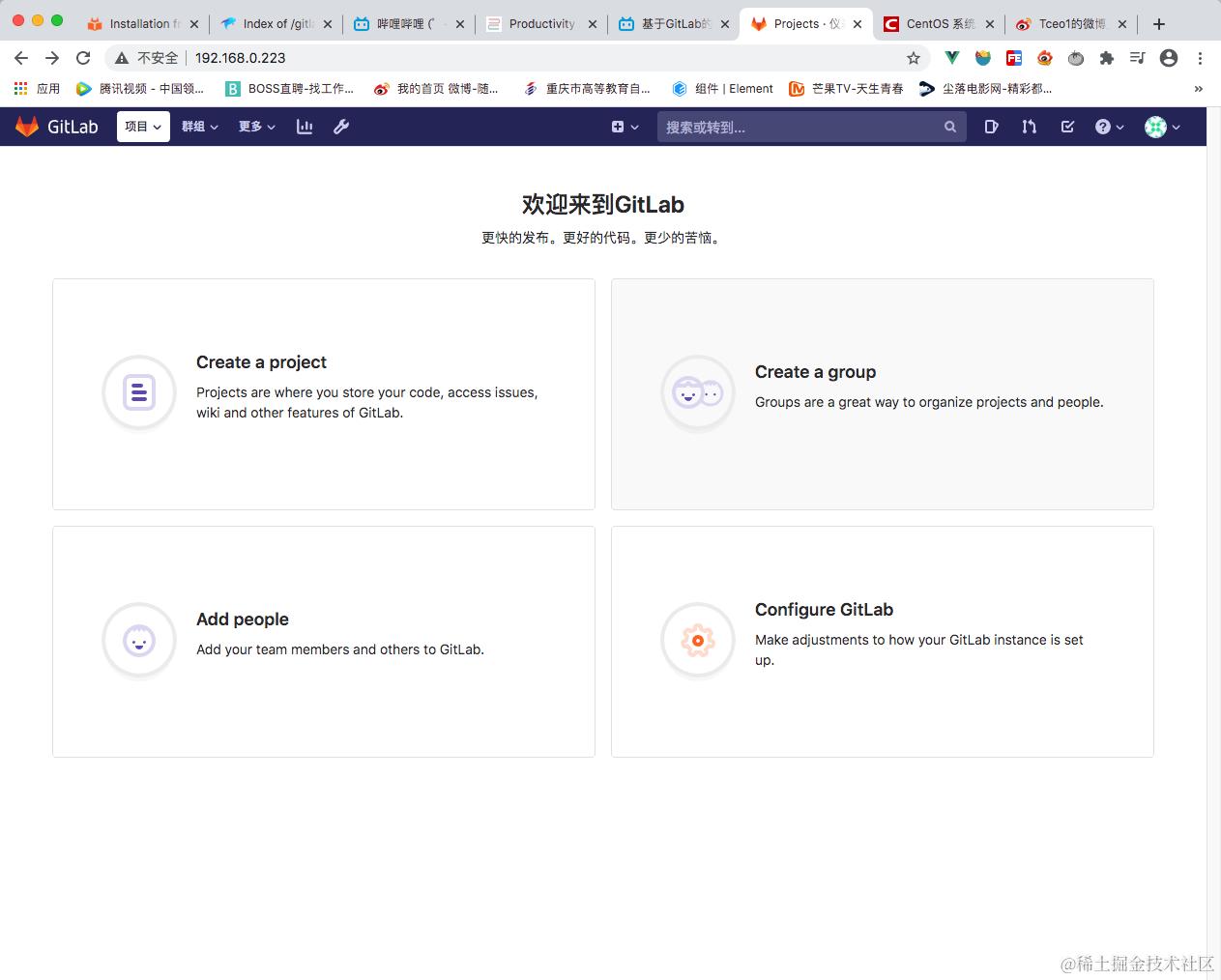Focus the 搜索或转到 search field
The image size is (1221, 980).
tap(811, 127)
